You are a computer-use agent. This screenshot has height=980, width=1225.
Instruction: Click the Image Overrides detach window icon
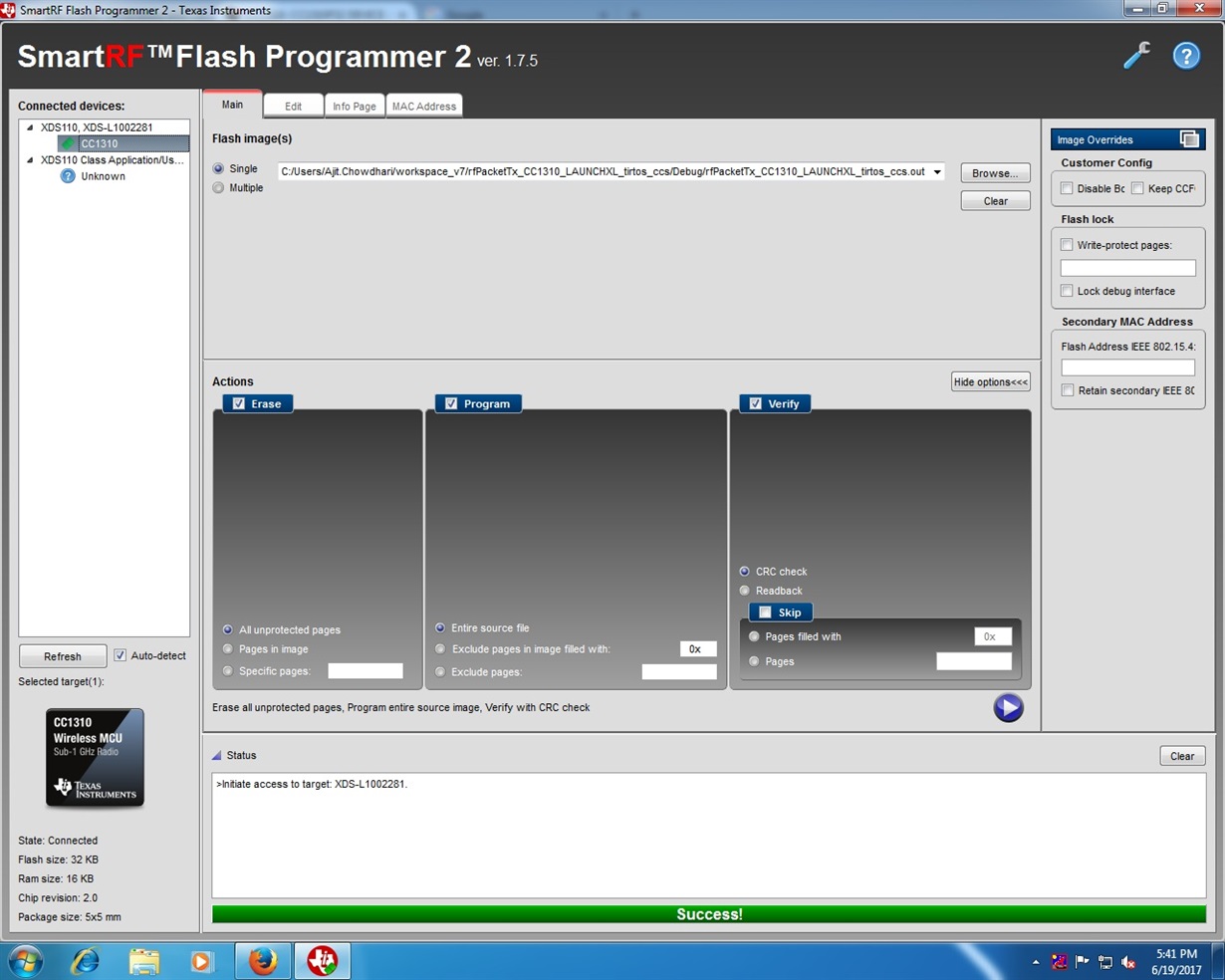(x=1189, y=139)
